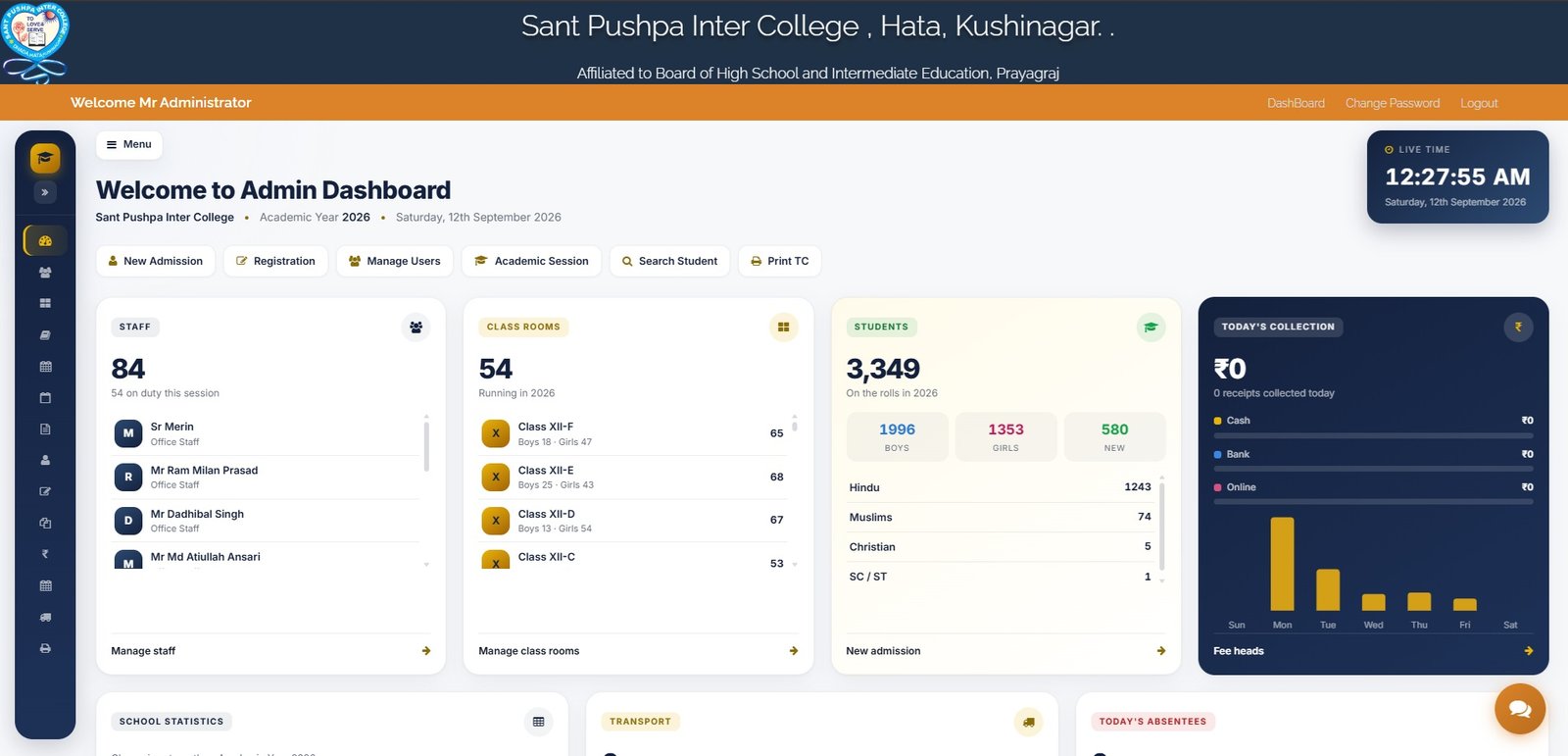Click the school statistics table icon

coord(538,722)
